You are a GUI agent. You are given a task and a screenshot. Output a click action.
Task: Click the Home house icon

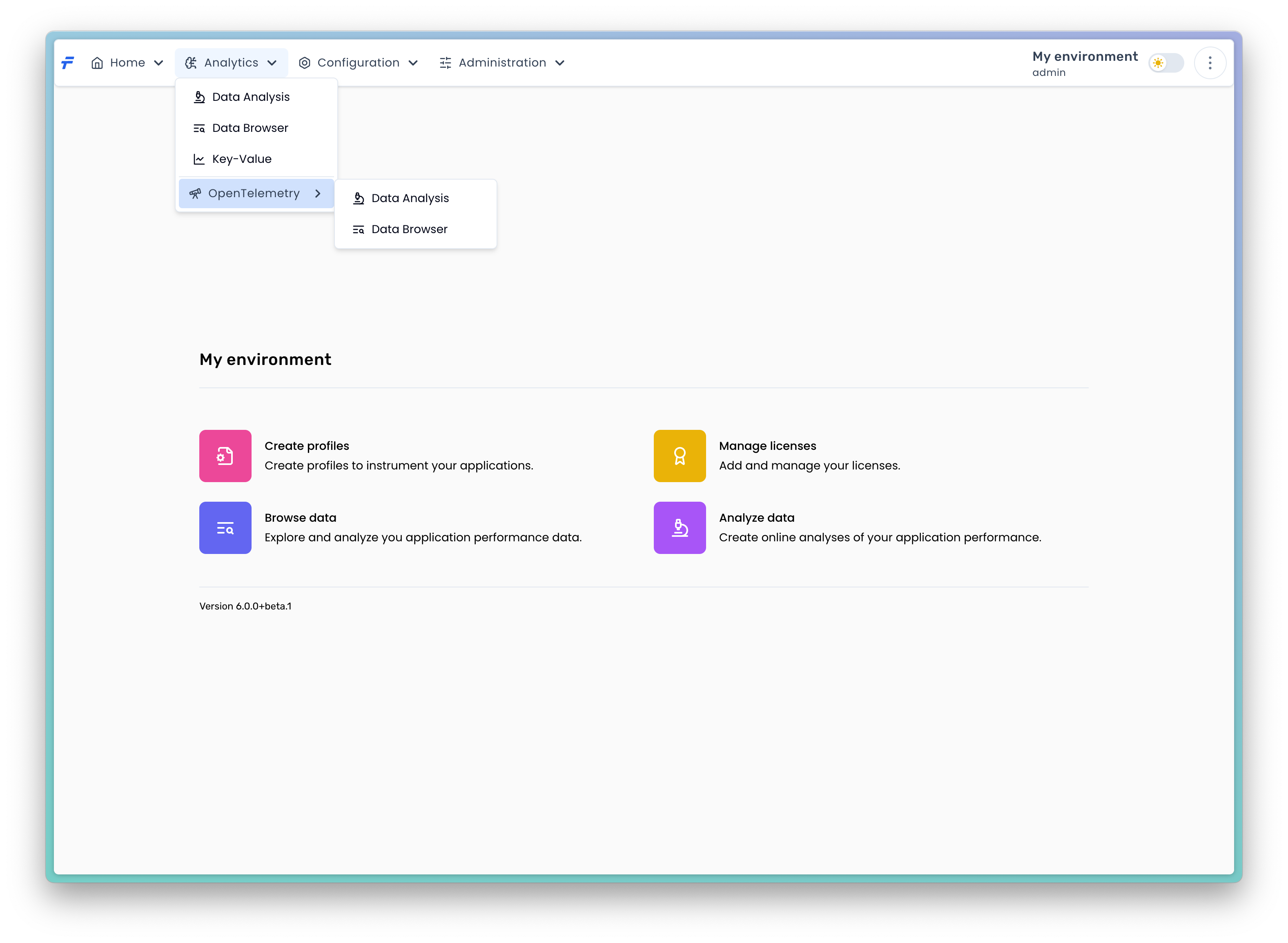tap(97, 63)
